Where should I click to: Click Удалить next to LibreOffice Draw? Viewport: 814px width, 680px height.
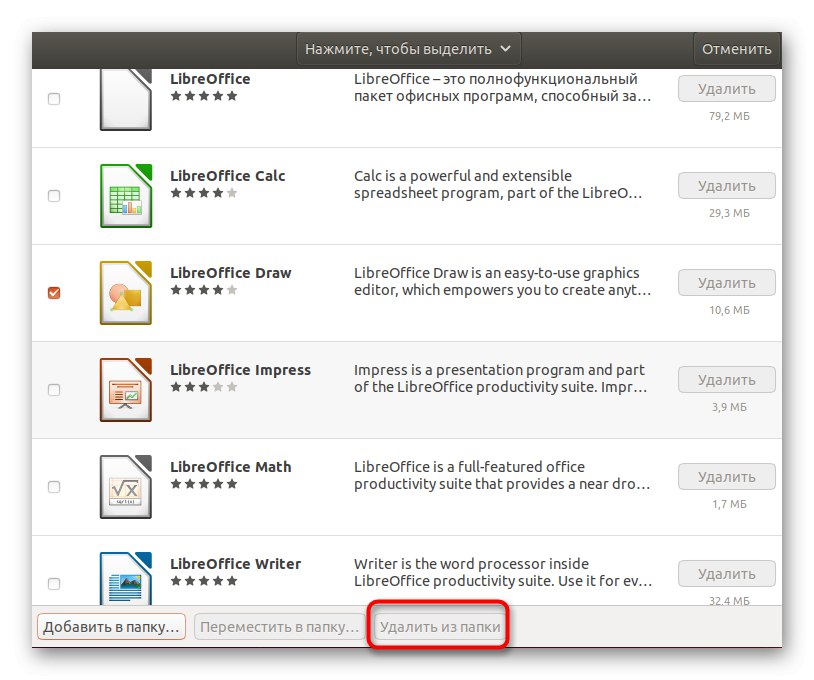[727, 283]
